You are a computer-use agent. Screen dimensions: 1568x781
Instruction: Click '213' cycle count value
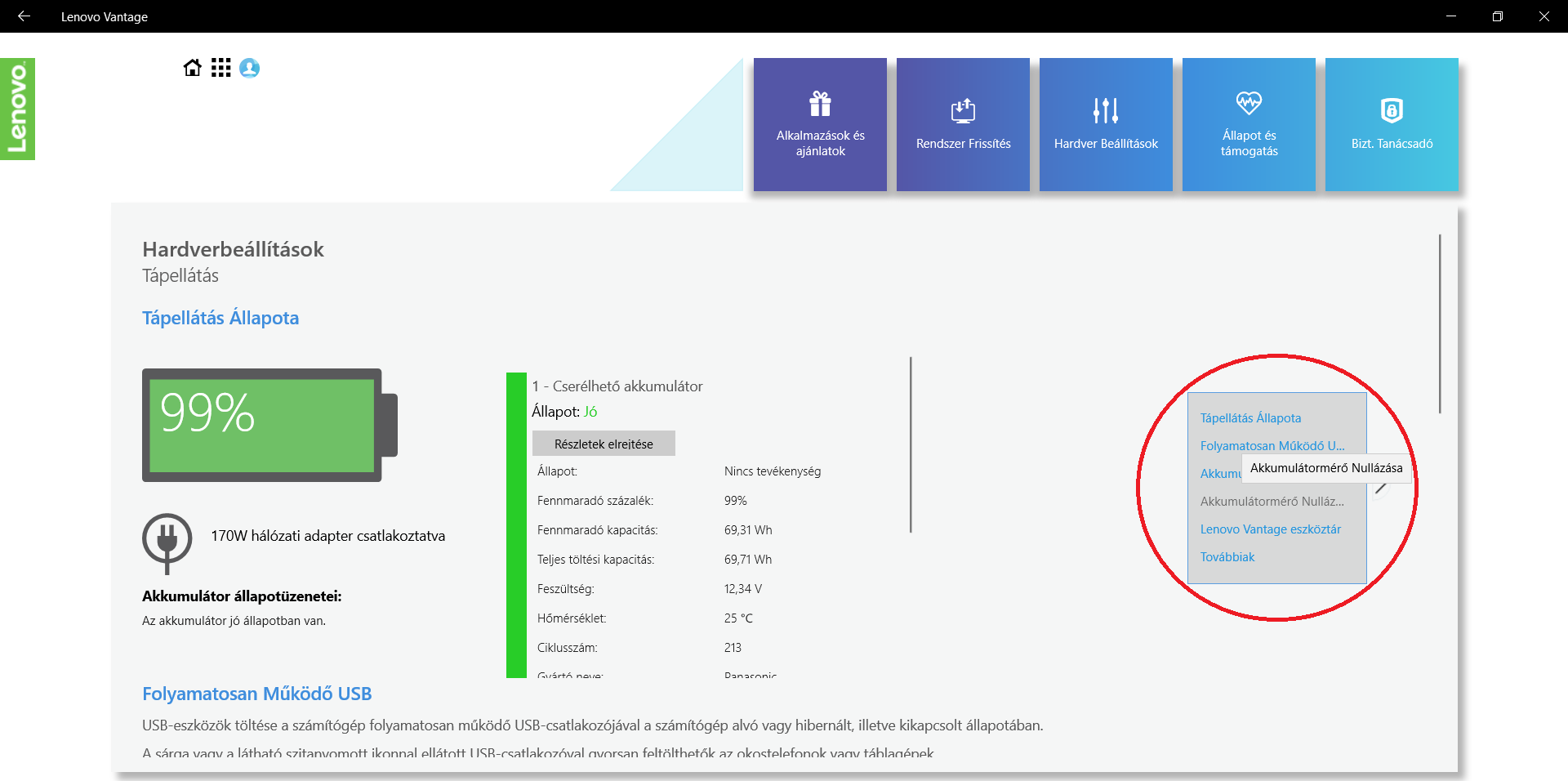coord(733,648)
